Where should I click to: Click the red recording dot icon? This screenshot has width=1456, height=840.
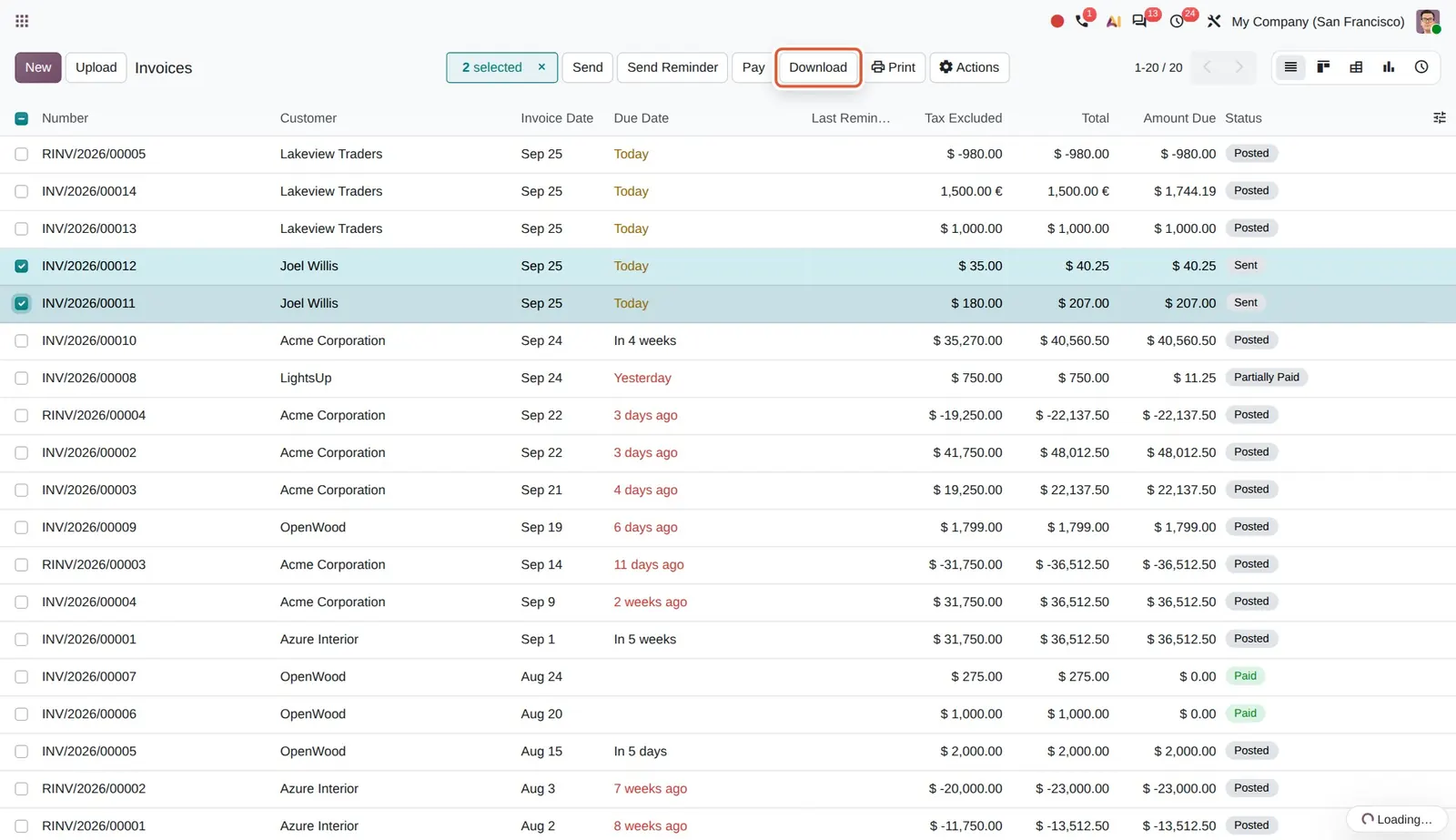pyautogui.click(x=1057, y=21)
